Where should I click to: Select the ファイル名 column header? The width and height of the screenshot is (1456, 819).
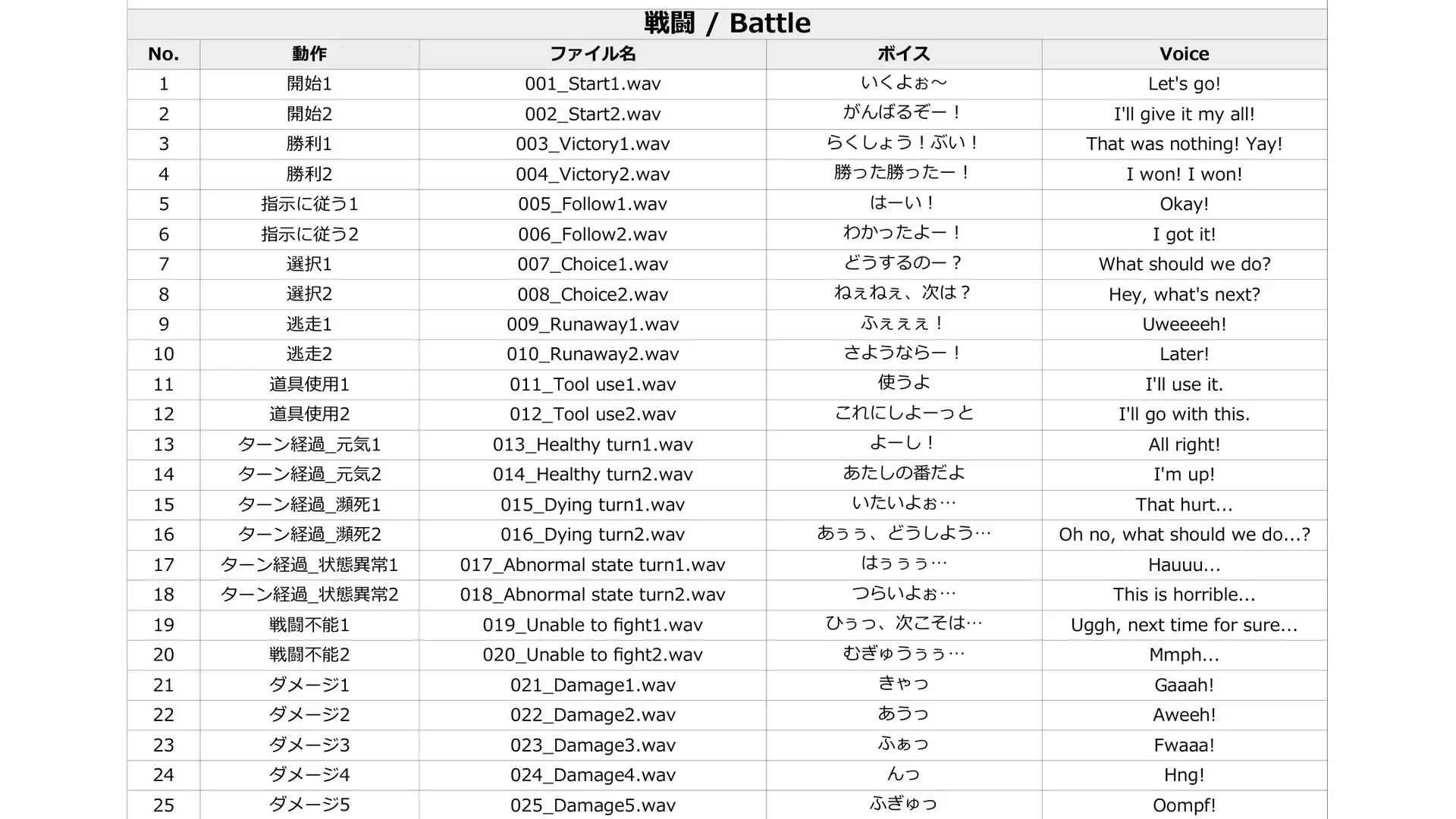click(x=593, y=54)
